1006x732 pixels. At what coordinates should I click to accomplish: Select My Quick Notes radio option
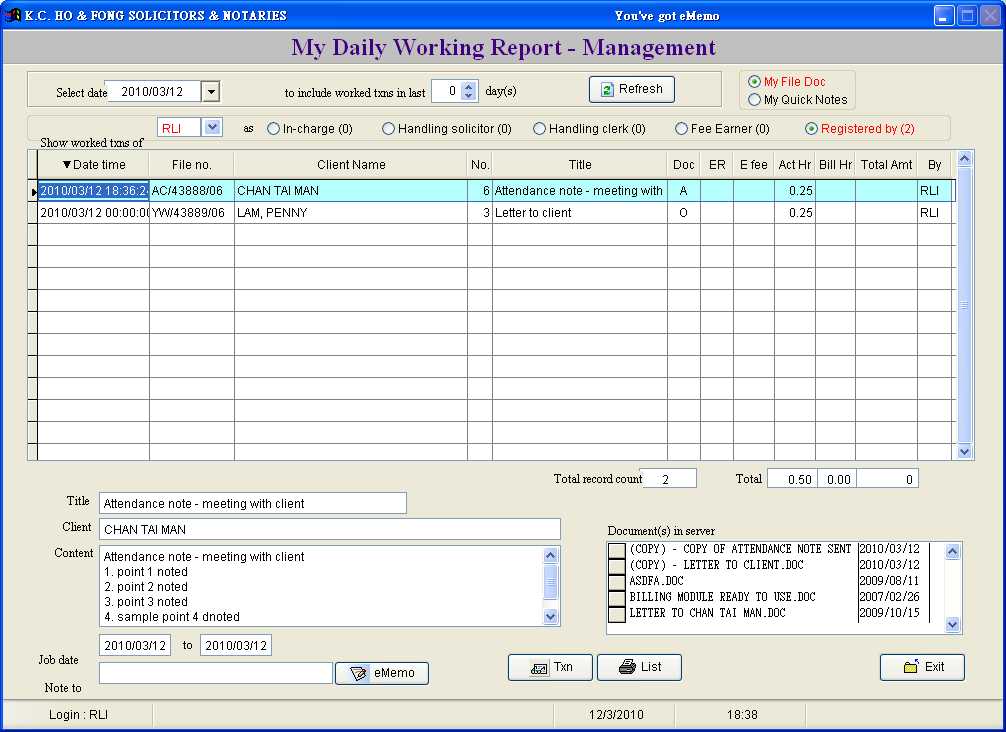[755, 100]
